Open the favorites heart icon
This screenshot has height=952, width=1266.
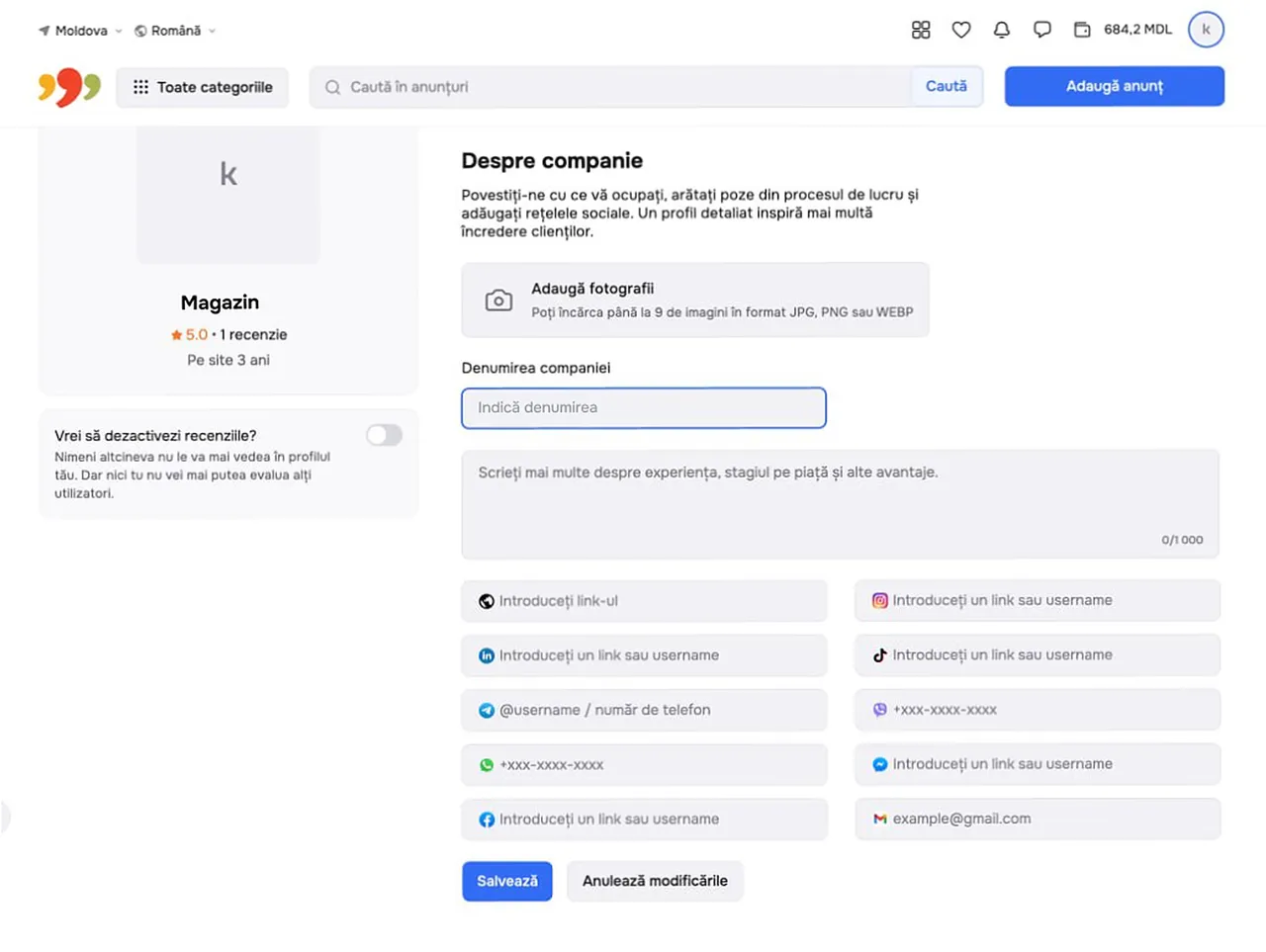pos(960,30)
